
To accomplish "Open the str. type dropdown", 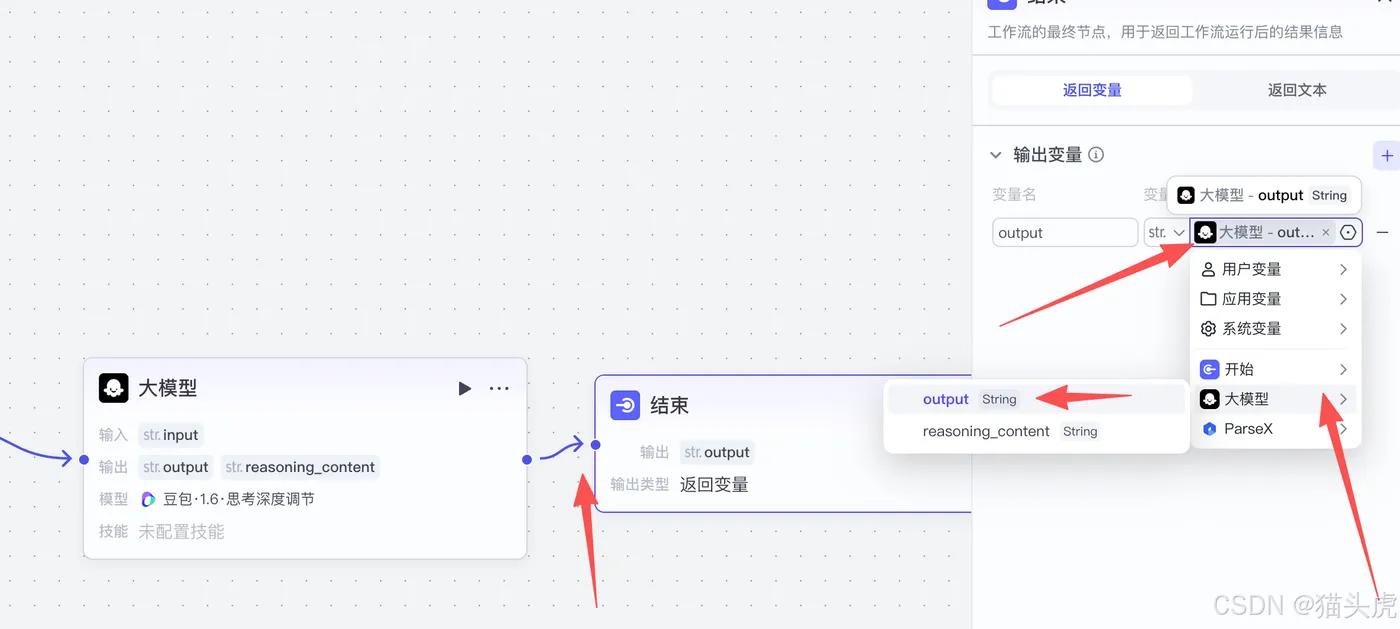I will point(1165,232).
